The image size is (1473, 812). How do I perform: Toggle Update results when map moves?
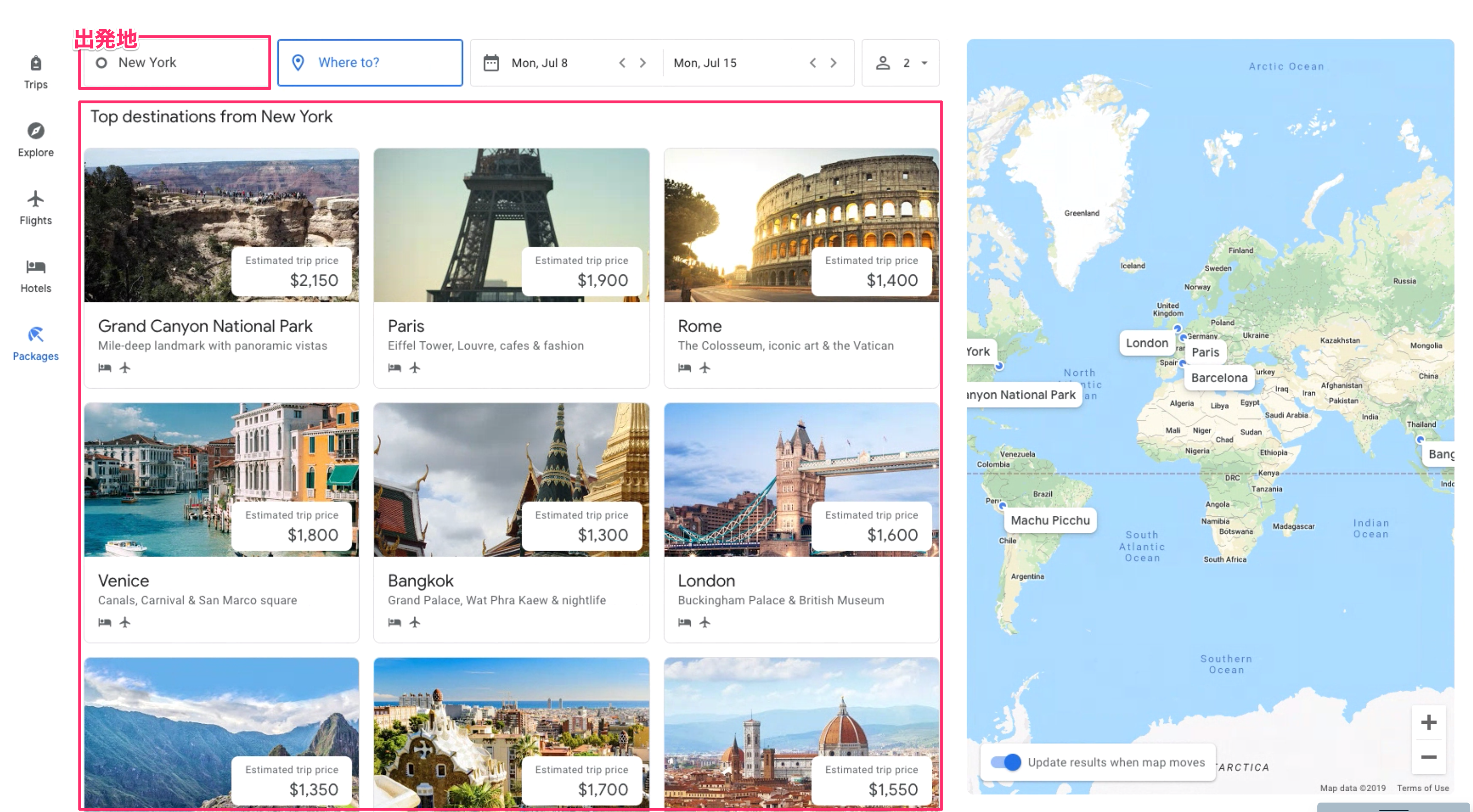click(1006, 763)
